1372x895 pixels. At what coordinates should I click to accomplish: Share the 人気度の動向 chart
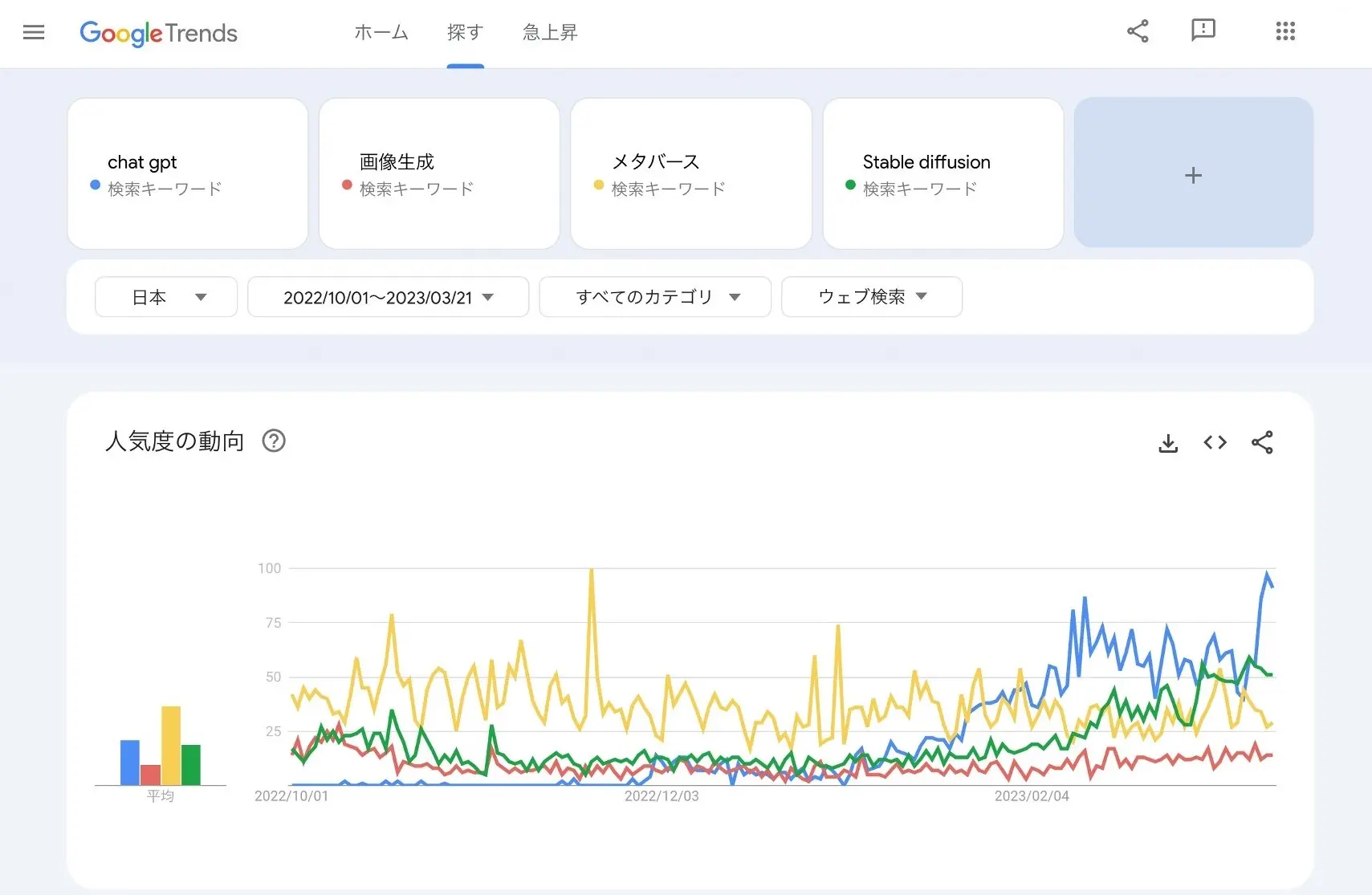1262,442
